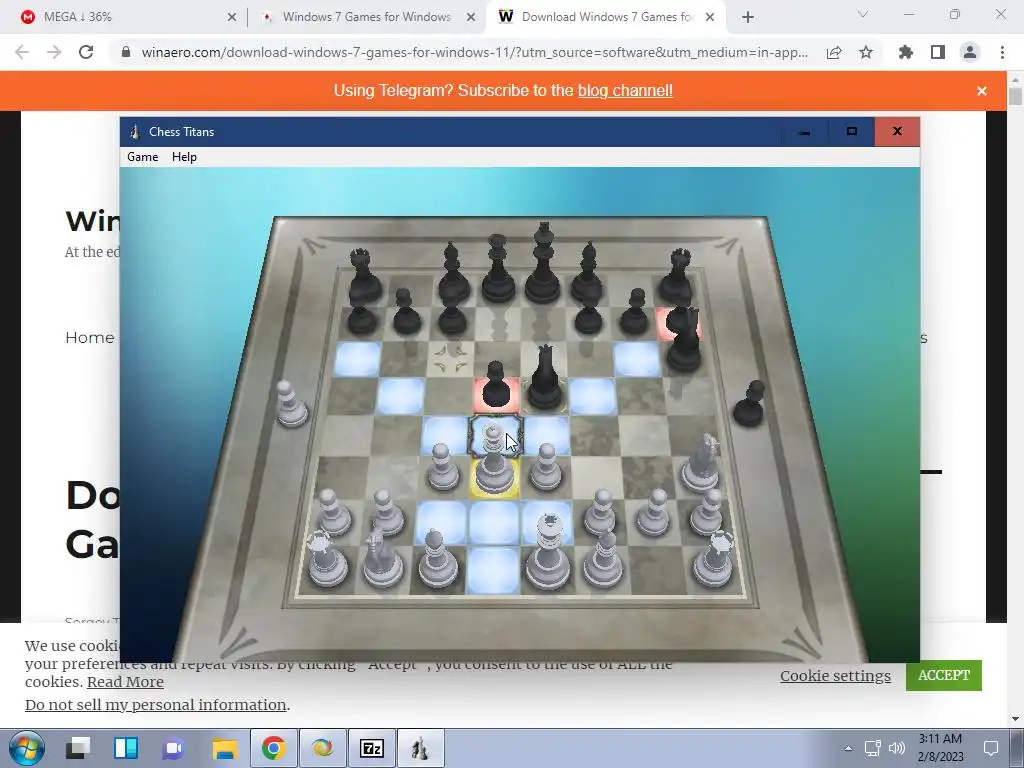Image resolution: width=1024 pixels, height=768 pixels.
Task: Click the Home navigation link
Action: (x=89, y=338)
